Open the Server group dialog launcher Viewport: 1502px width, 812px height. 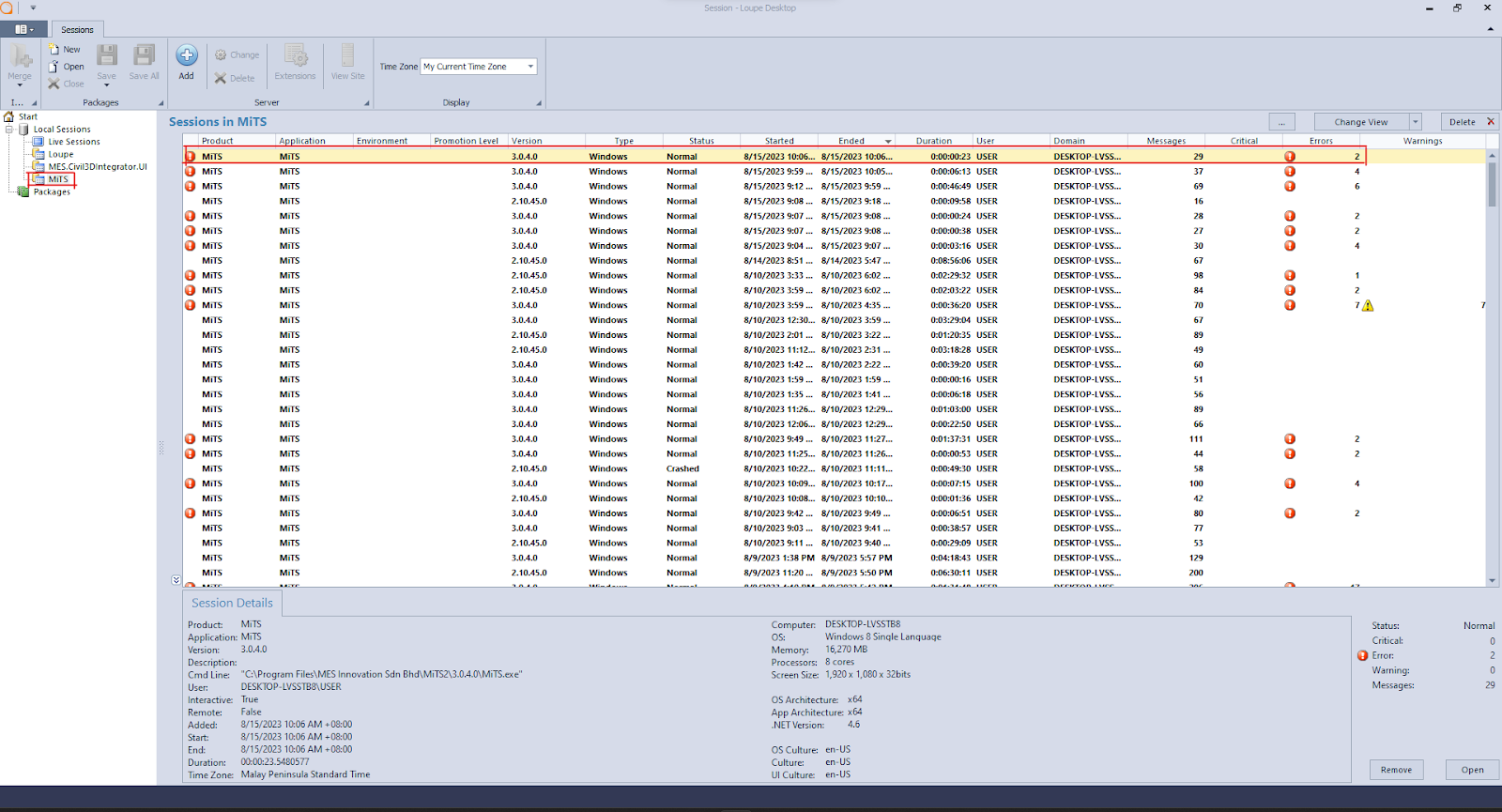coord(366,103)
